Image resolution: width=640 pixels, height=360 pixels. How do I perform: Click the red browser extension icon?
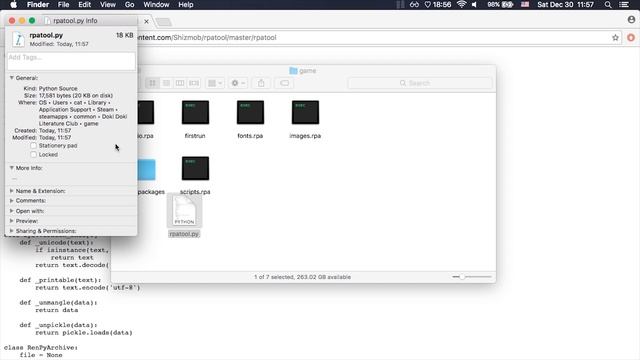pos(631,38)
